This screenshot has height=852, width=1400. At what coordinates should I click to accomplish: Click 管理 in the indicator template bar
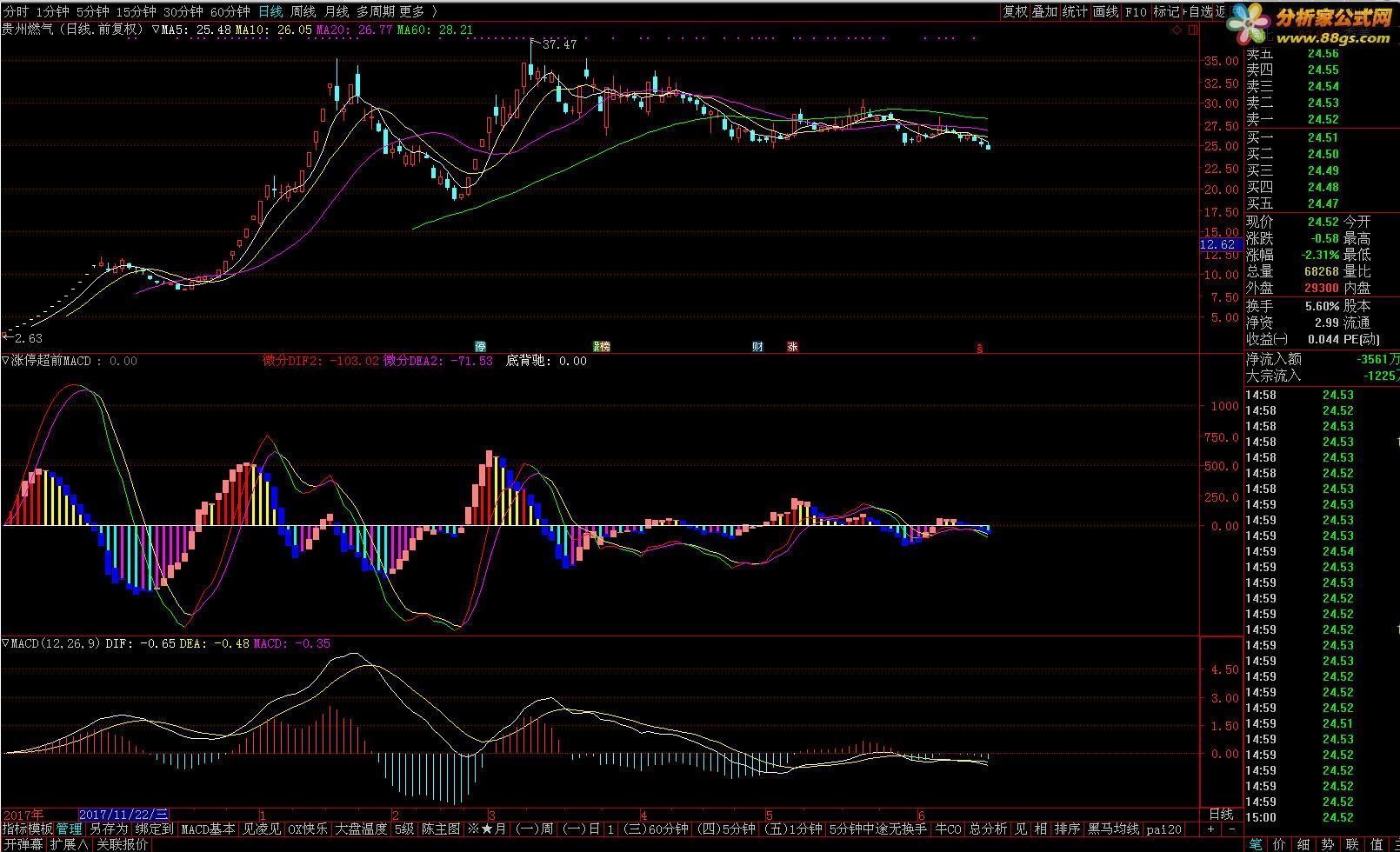click(x=70, y=829)
